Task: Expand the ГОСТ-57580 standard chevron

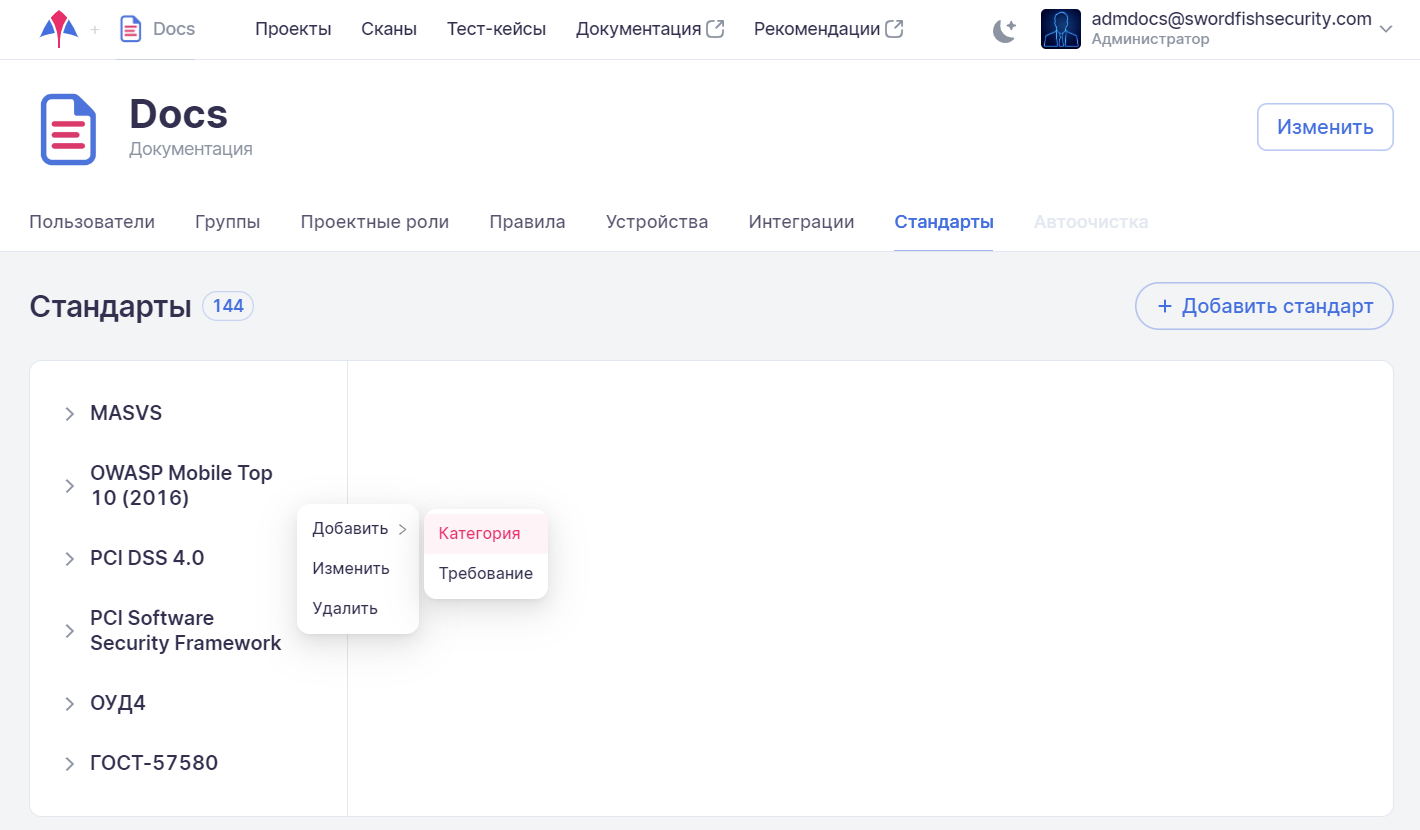Action: point(70,764)
